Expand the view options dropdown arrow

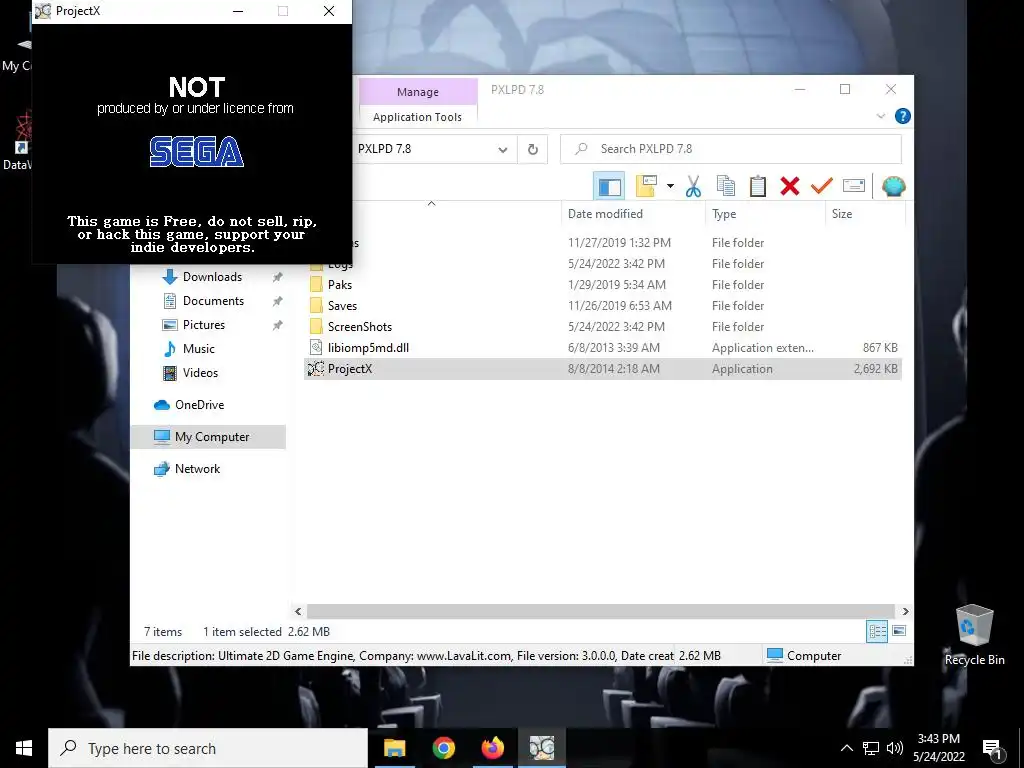pos(670,186)
